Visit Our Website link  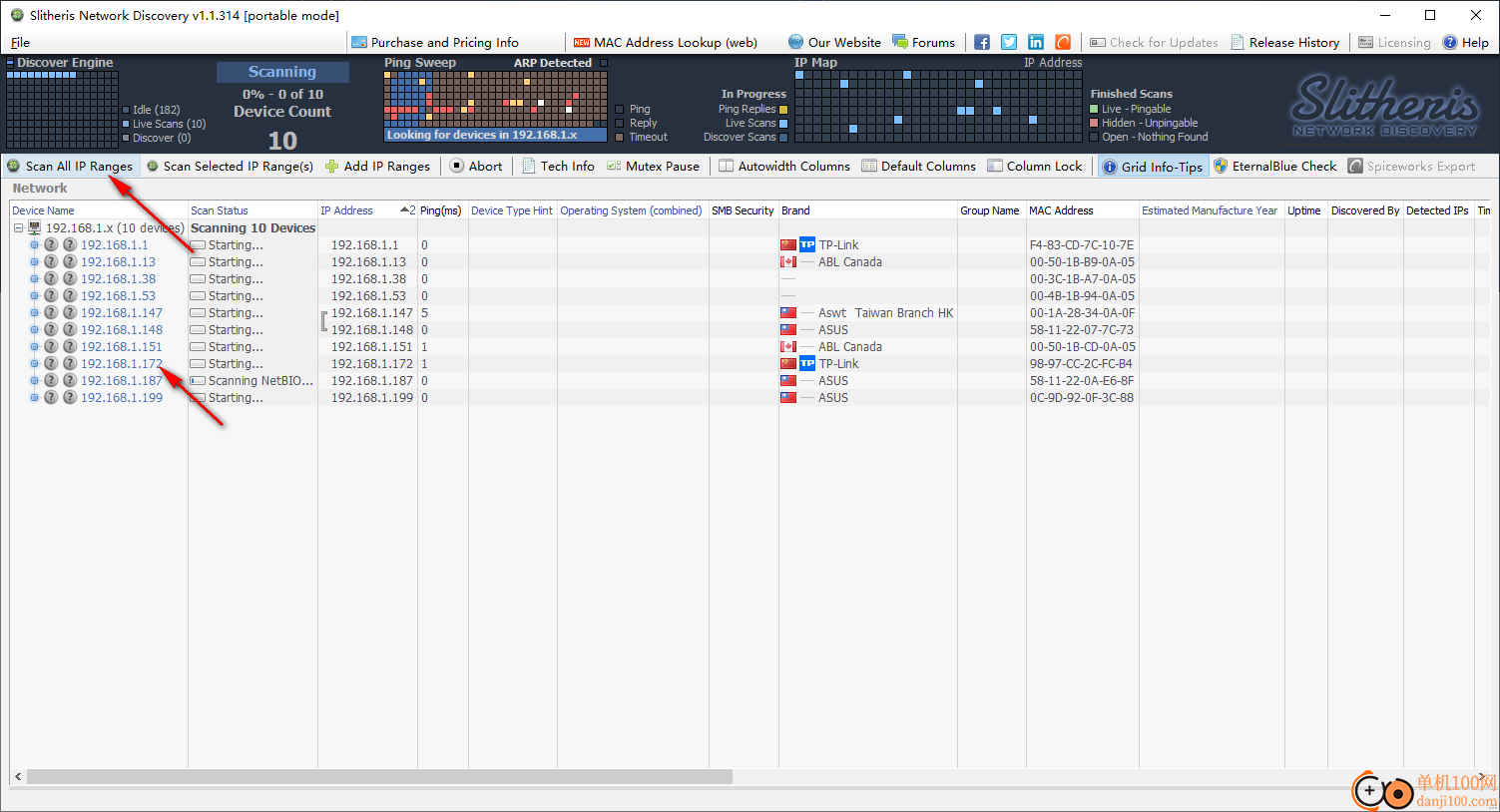[834, 43]
